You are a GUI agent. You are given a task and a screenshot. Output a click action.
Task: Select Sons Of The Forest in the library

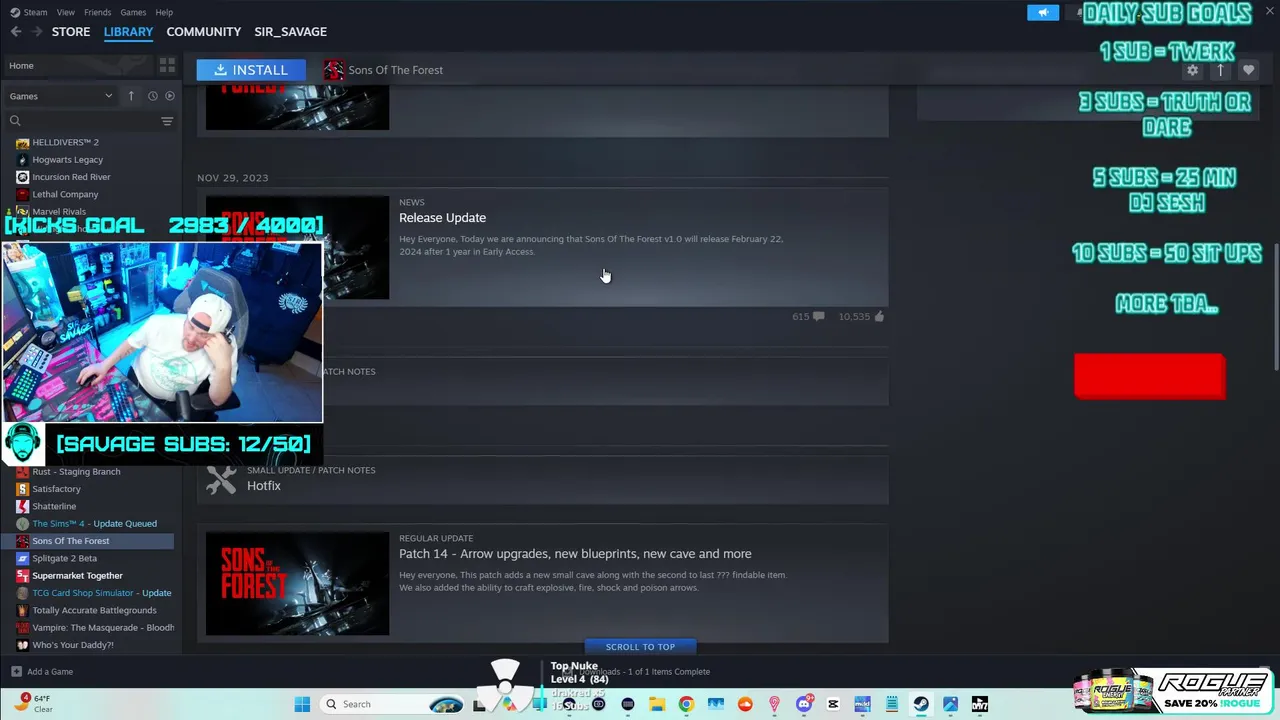pyautogui.click(x=88, y=541)
